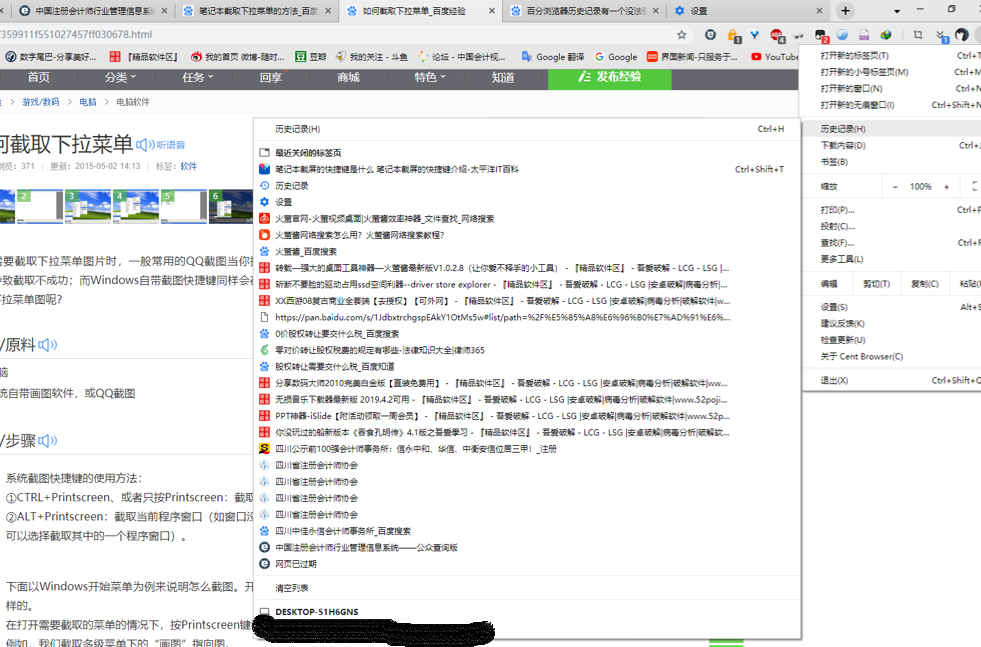Increase zoom with the plus button
Image resolution: width=981 pixels, height=647 pixels.
[946, 186]
